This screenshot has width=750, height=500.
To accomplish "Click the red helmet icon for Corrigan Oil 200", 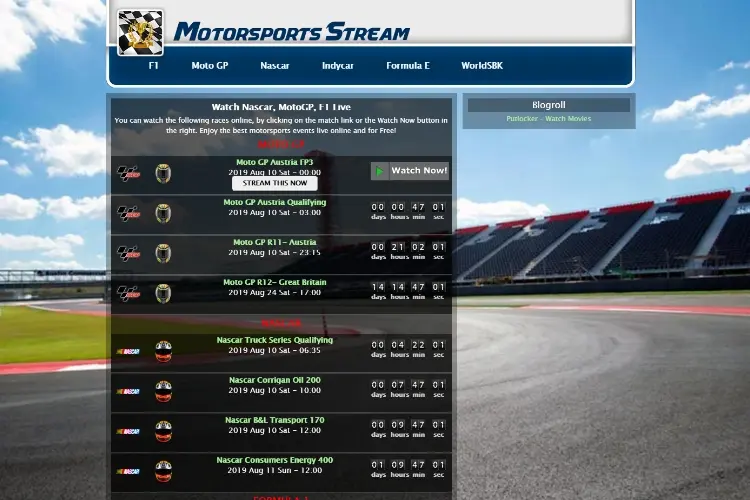I will tap(164, 391).
